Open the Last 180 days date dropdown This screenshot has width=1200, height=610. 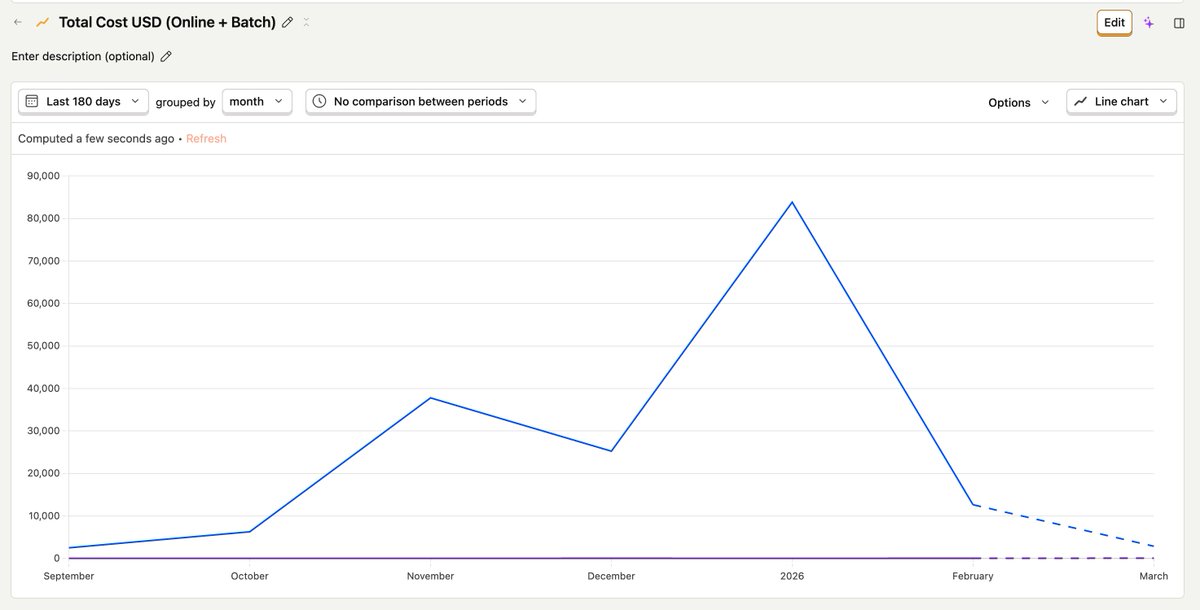(83, 102)
